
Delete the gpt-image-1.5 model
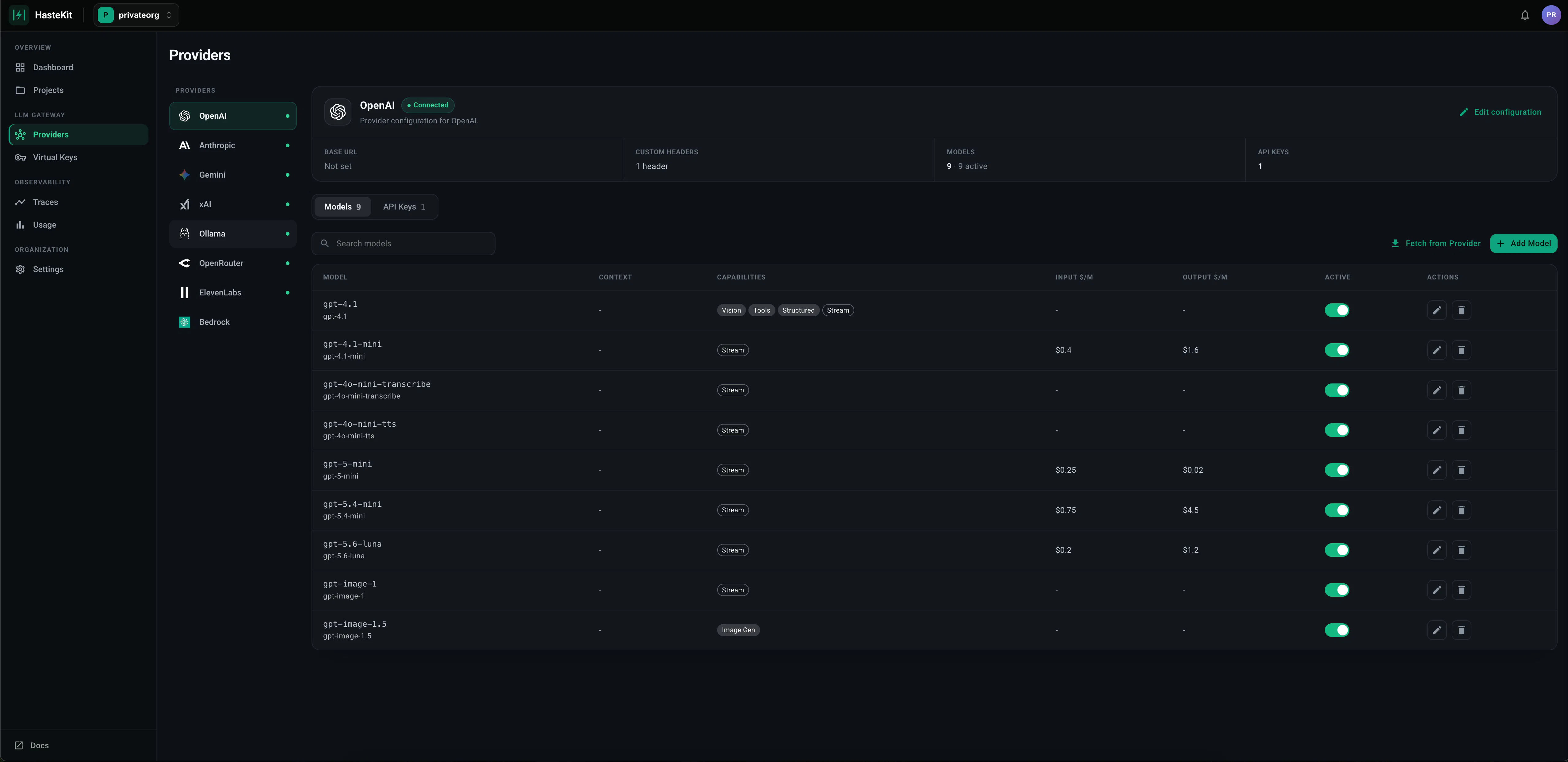1461,630
